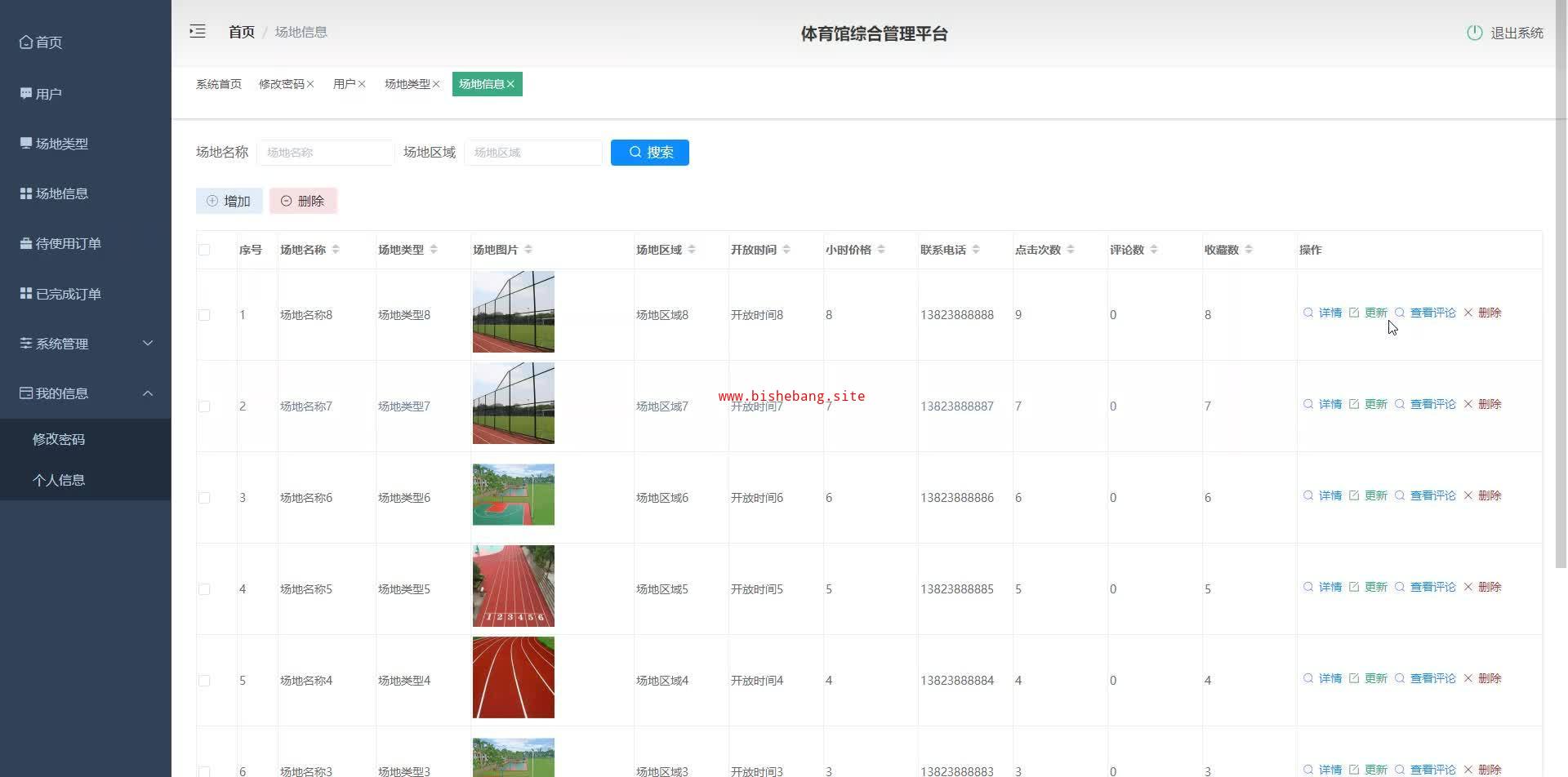The width and height of the screenshot is (1568, 777).
Task: Sort by 场地名称 column arrows
Action: (x=336, y=250)
